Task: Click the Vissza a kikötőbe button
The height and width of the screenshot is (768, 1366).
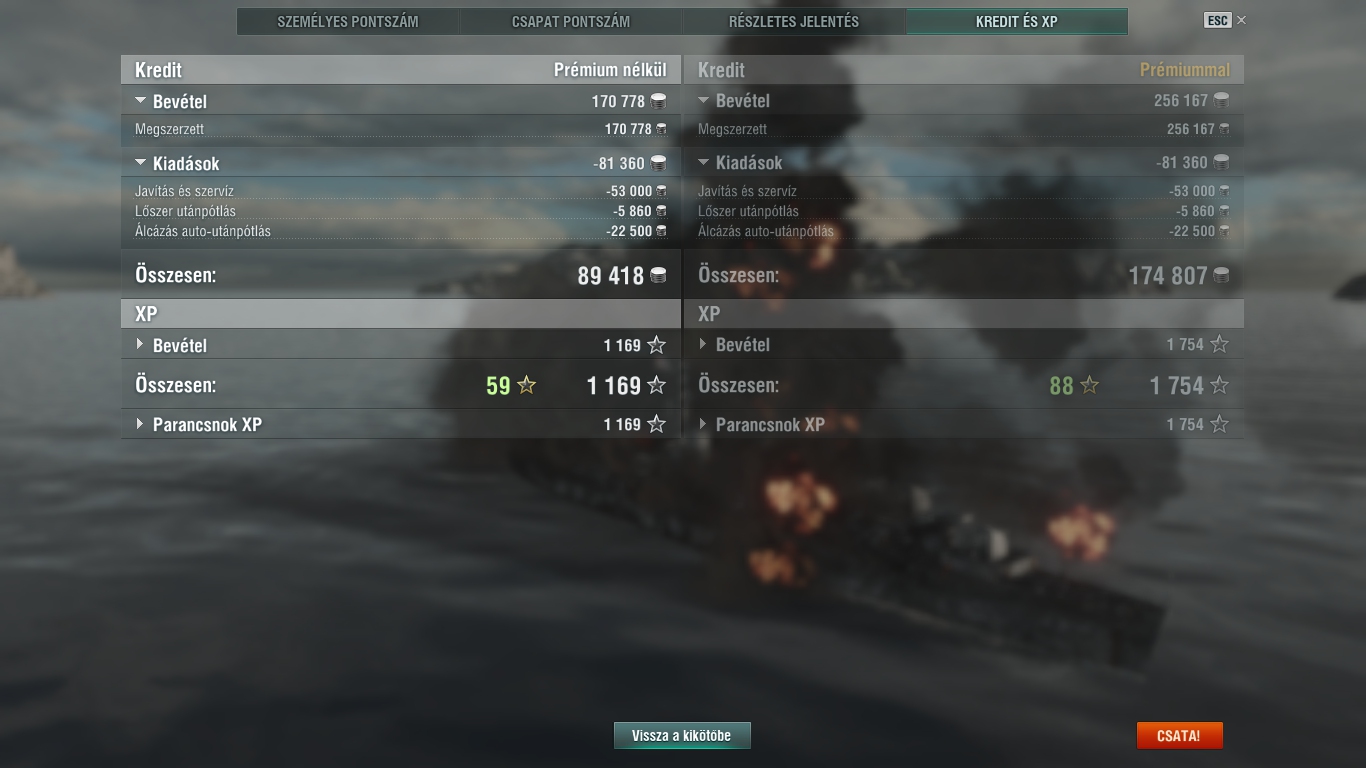Action: point(682,736)
